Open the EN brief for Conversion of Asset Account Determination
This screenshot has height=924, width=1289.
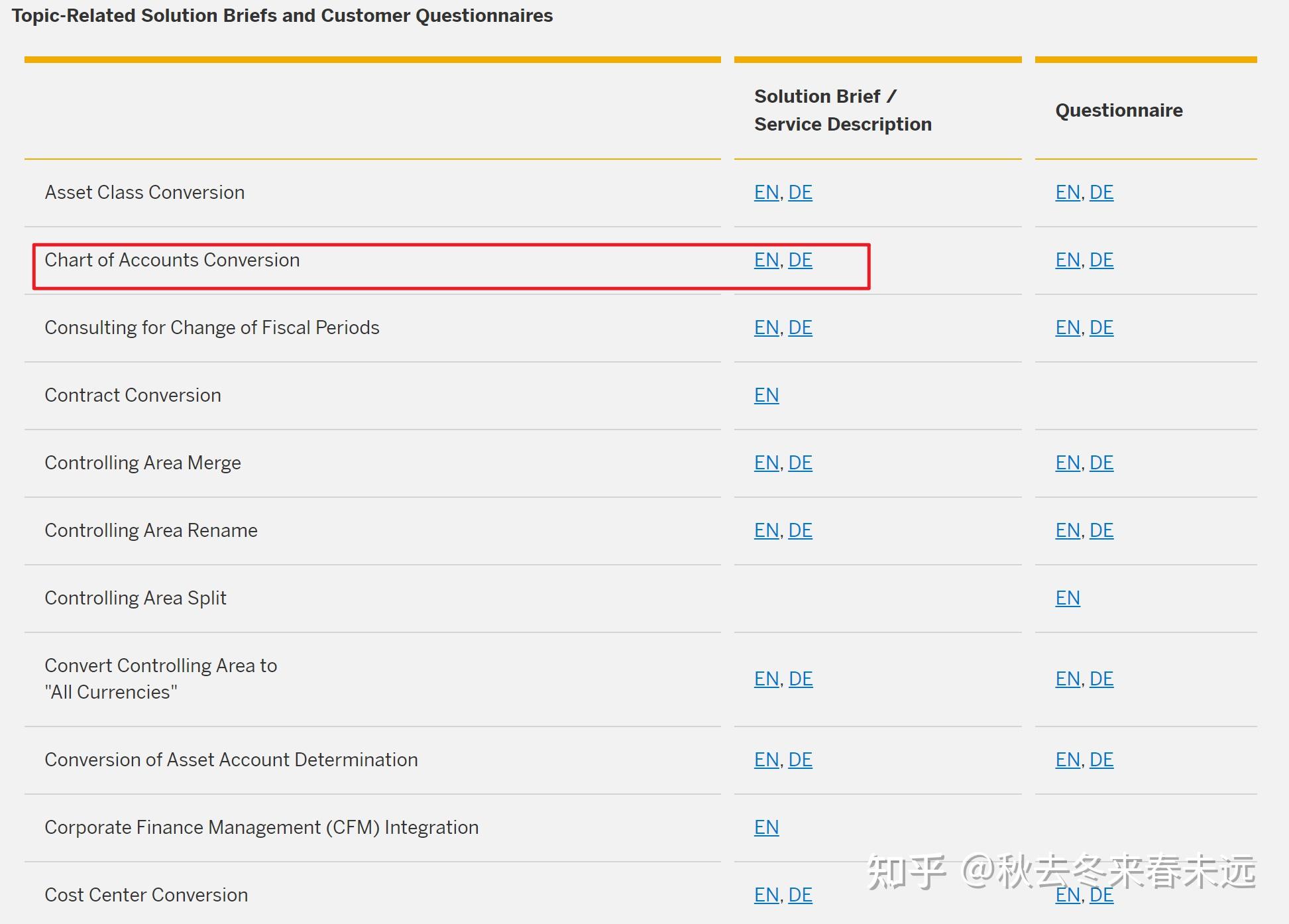[x=765, y=760]
